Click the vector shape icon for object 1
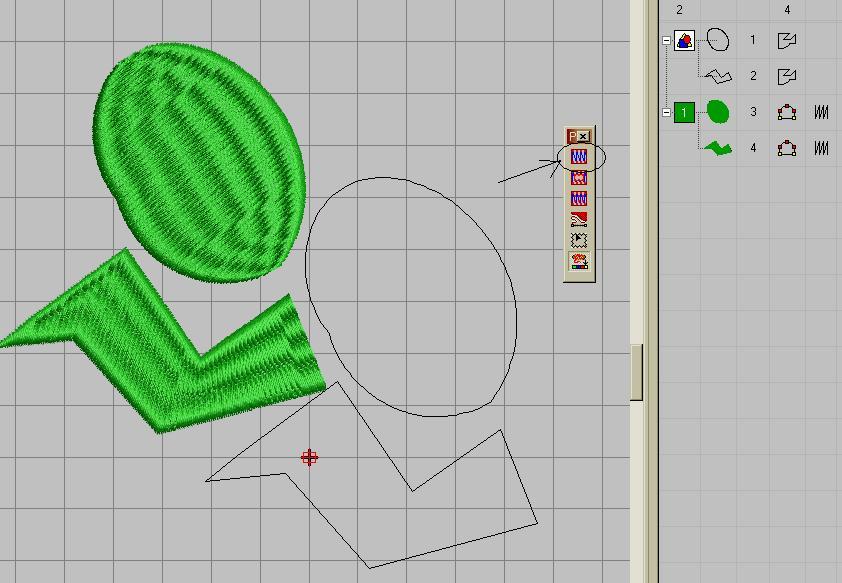Viewport: 842px width, 583px height. click(x=787, y=40)
